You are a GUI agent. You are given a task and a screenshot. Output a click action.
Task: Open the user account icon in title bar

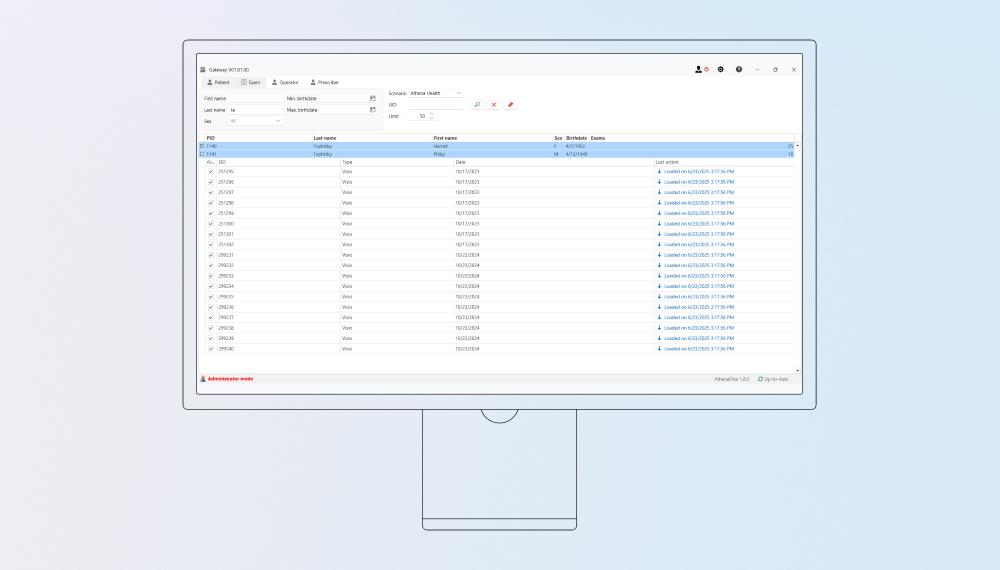click(x=701, y=70)
